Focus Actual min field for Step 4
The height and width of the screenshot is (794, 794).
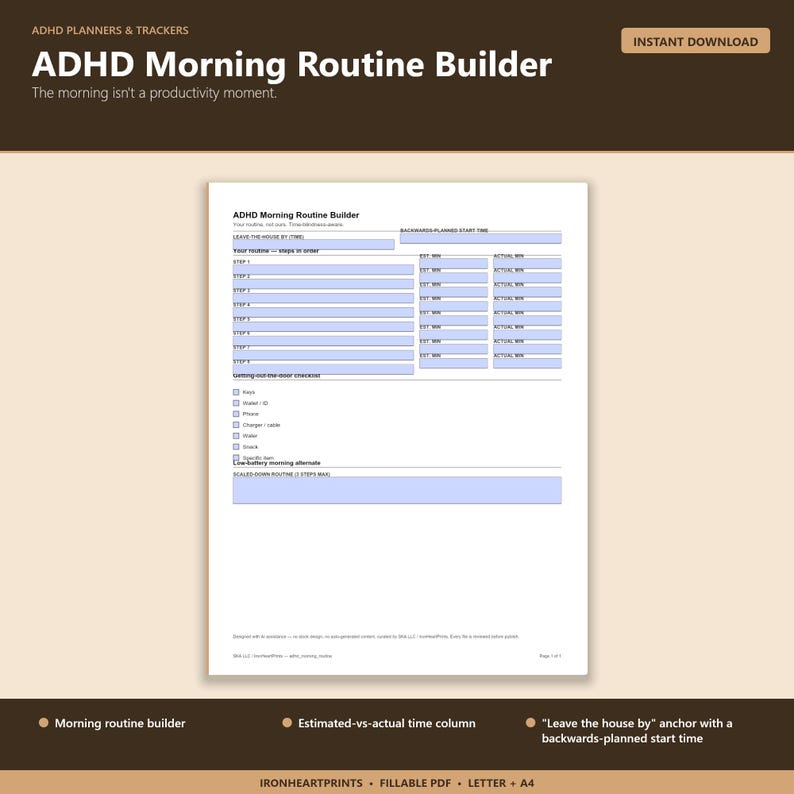click(x=527, y=306)
